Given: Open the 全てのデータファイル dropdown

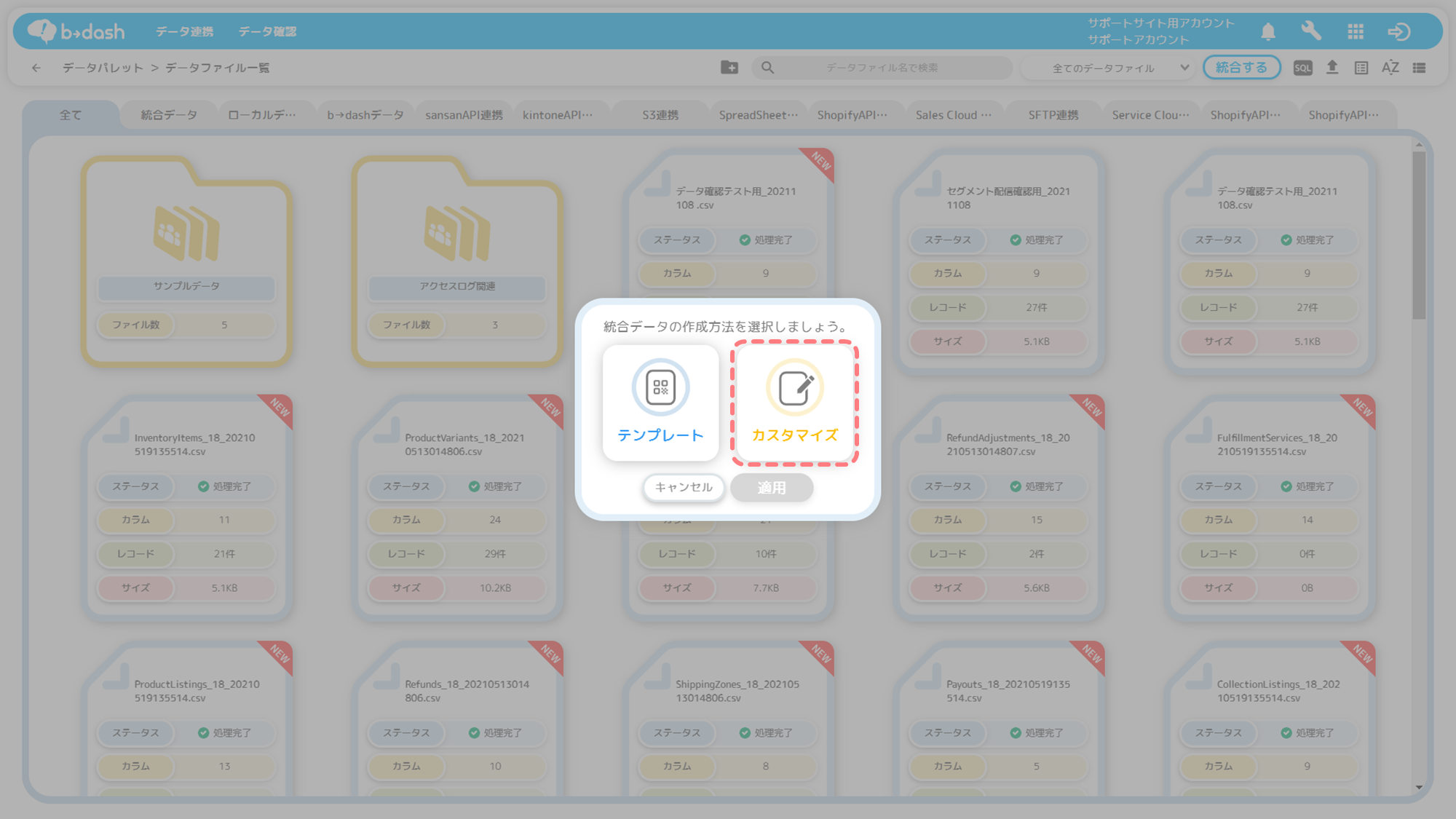Looking at the screenshot, I should 1109,68.
